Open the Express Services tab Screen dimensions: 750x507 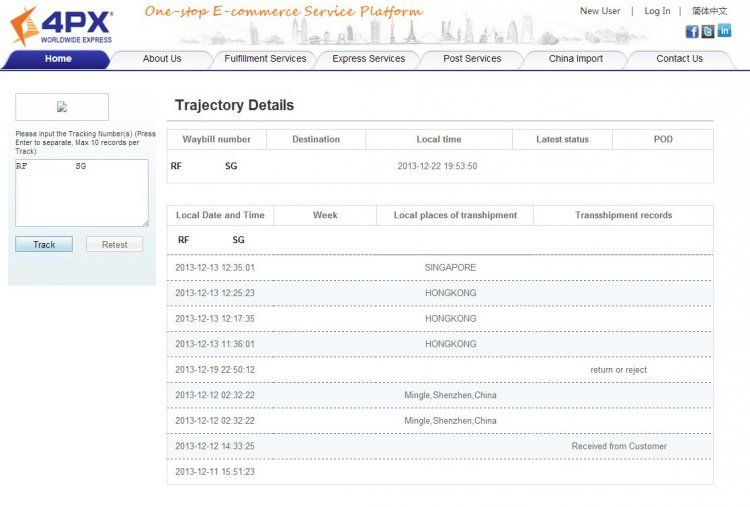point(368,59)
